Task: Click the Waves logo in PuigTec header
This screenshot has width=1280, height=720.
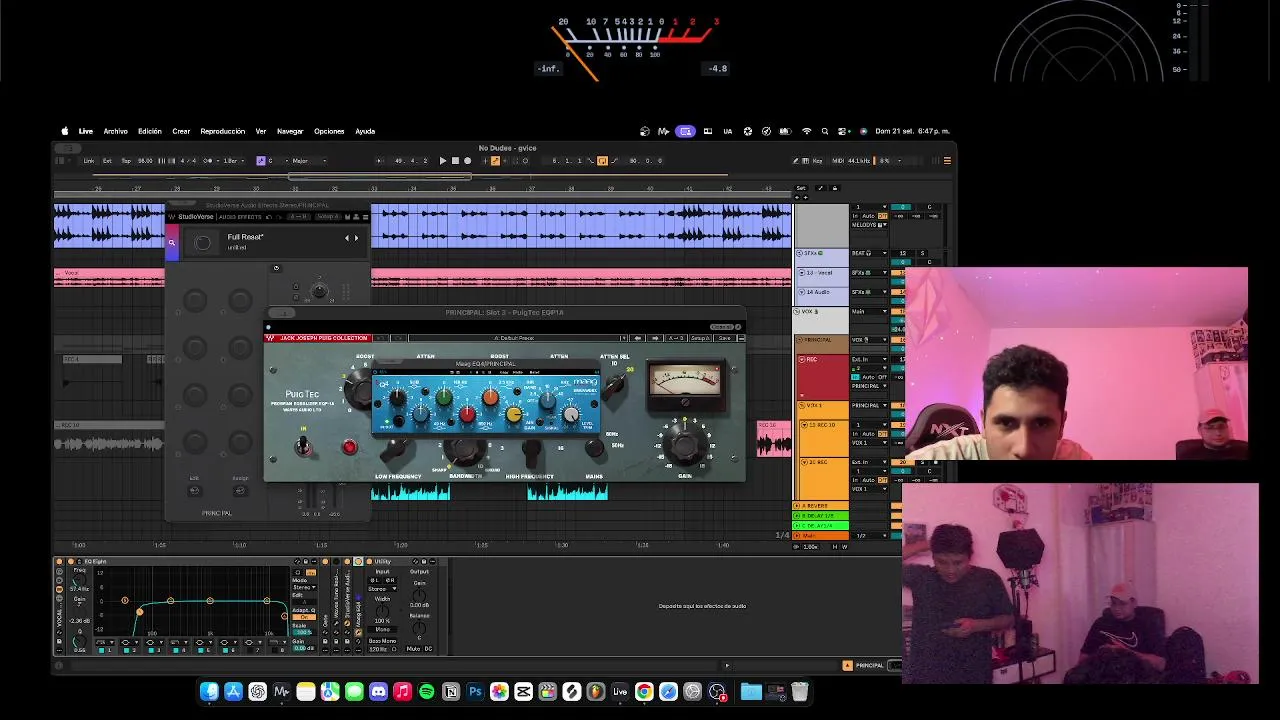Action: pyautogui.click(x=269, y=338)
